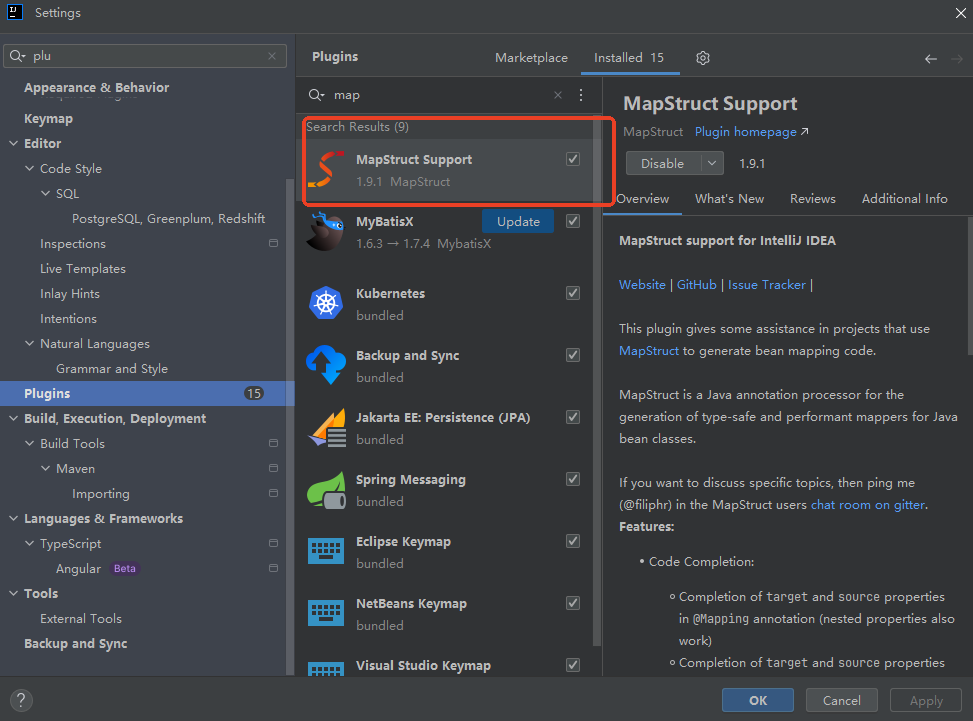Screen dimensions: 973x721
Task: Open the Disable button dropdown arrow
Action: 712,163
